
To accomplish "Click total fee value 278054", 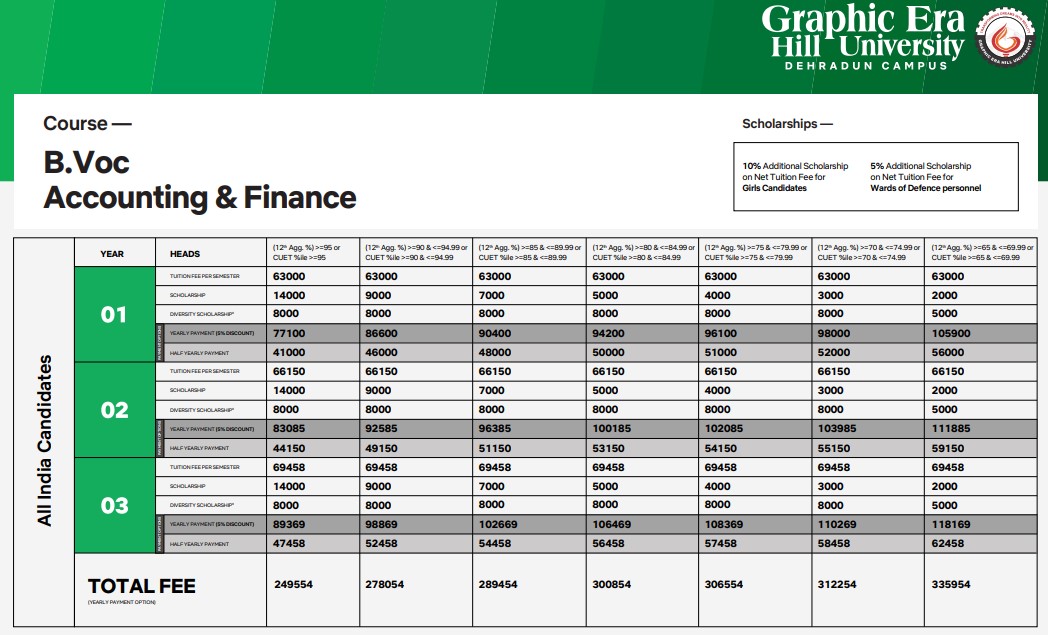I will click(384, 584).
